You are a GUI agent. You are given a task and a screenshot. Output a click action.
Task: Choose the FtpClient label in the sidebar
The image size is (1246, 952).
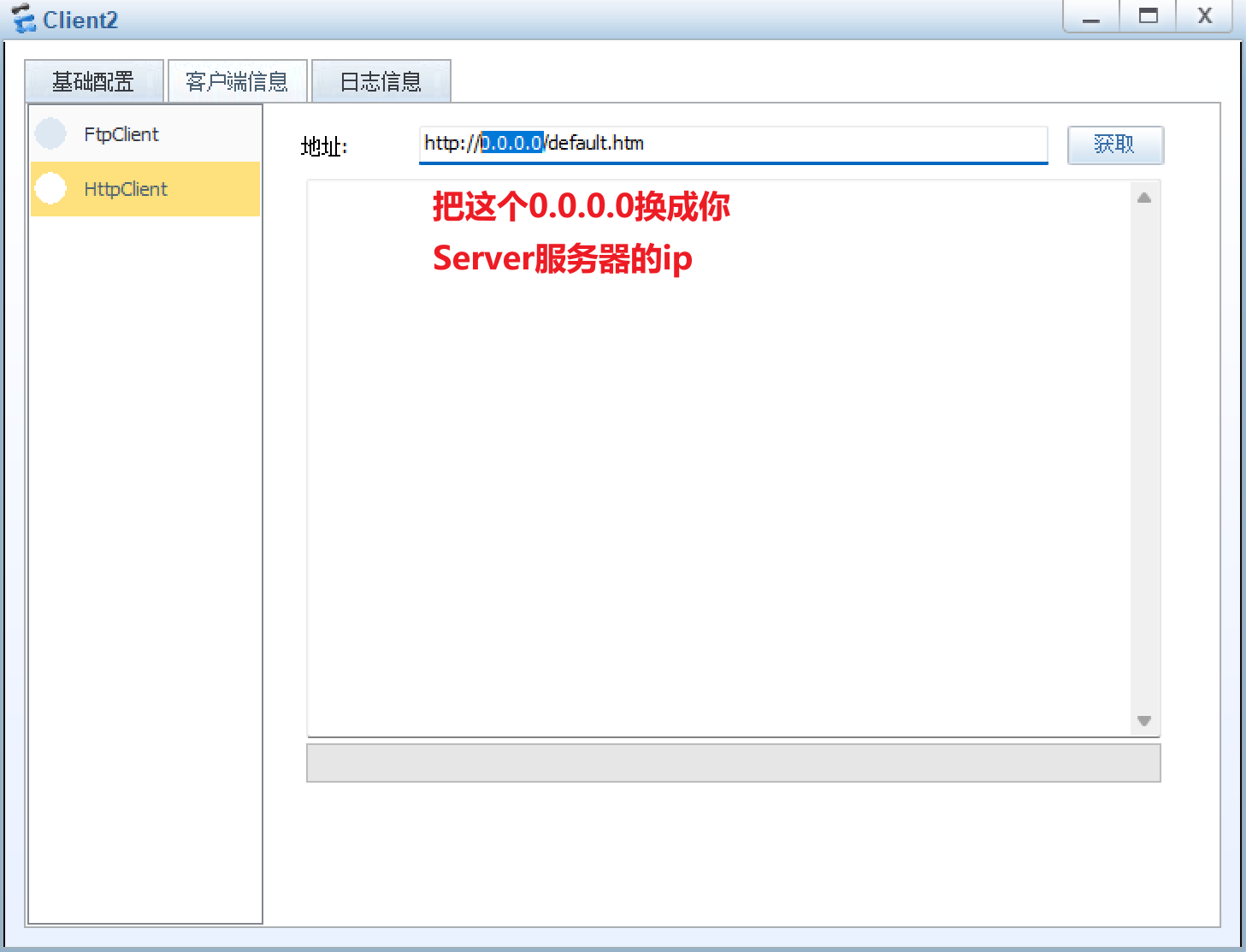pos(121,134)
